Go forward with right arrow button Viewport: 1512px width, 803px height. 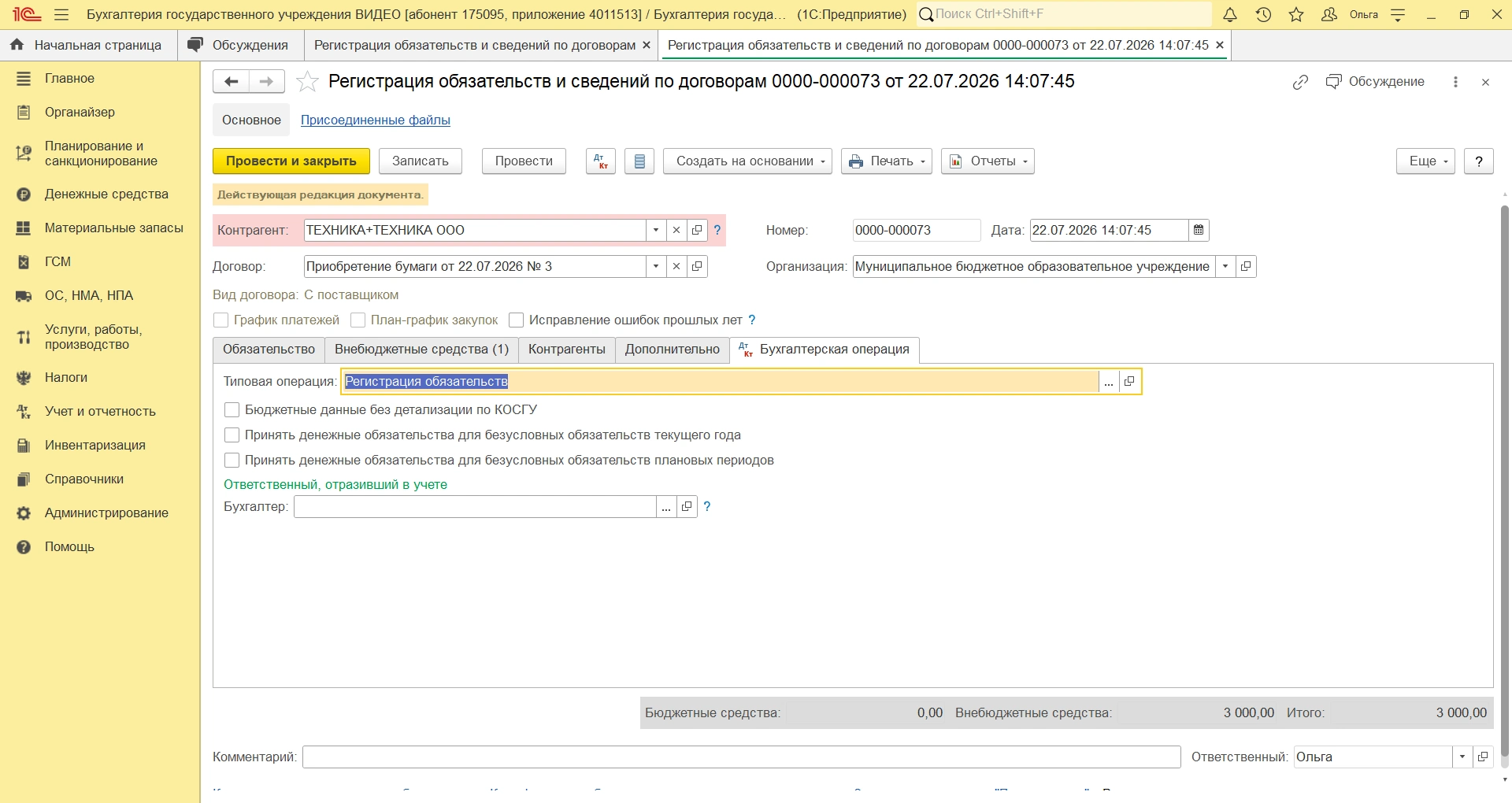click(x=267, y=81)
